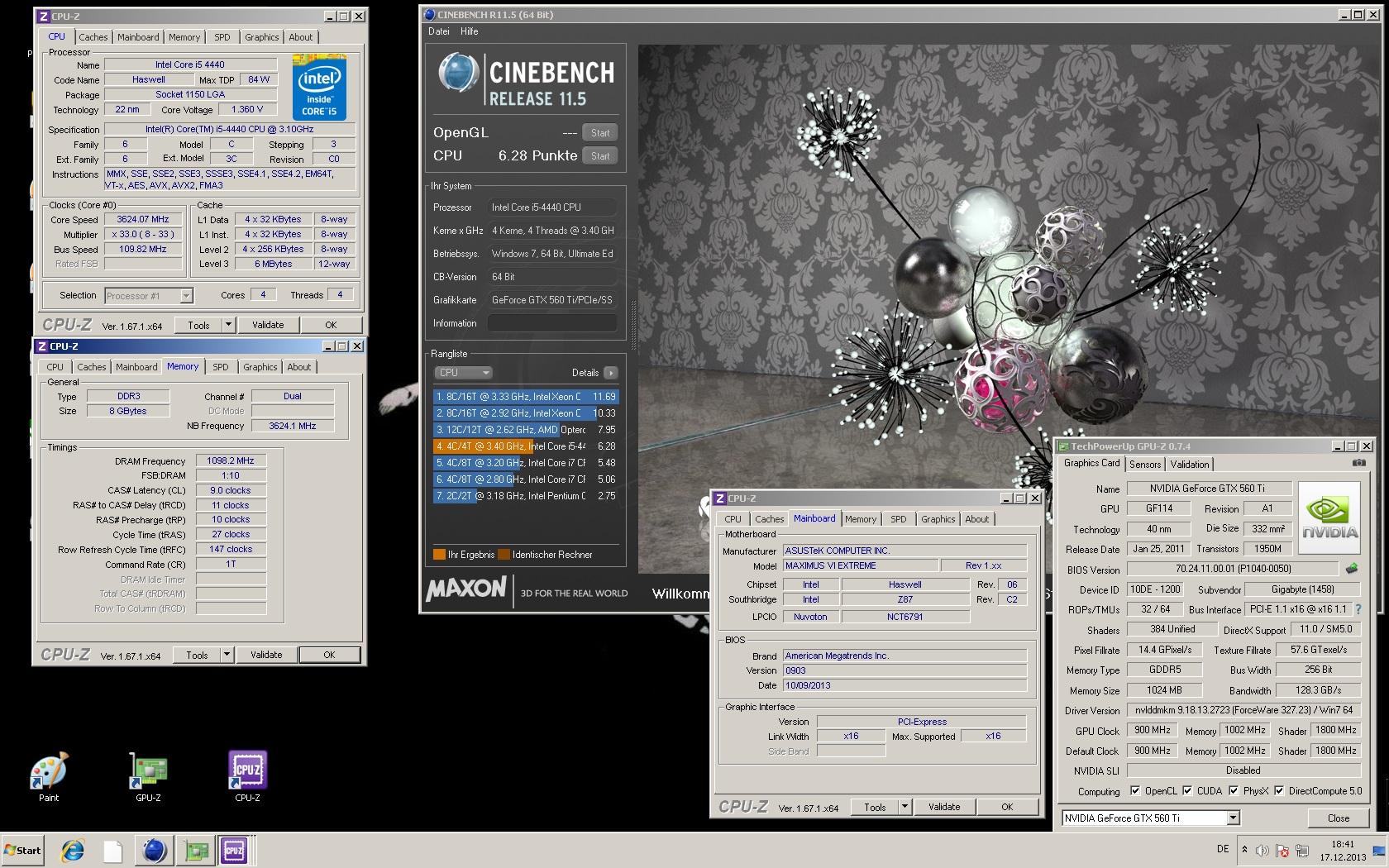
Task: Open the Paint desktop shortcut
Action: (x=49, y=776)
